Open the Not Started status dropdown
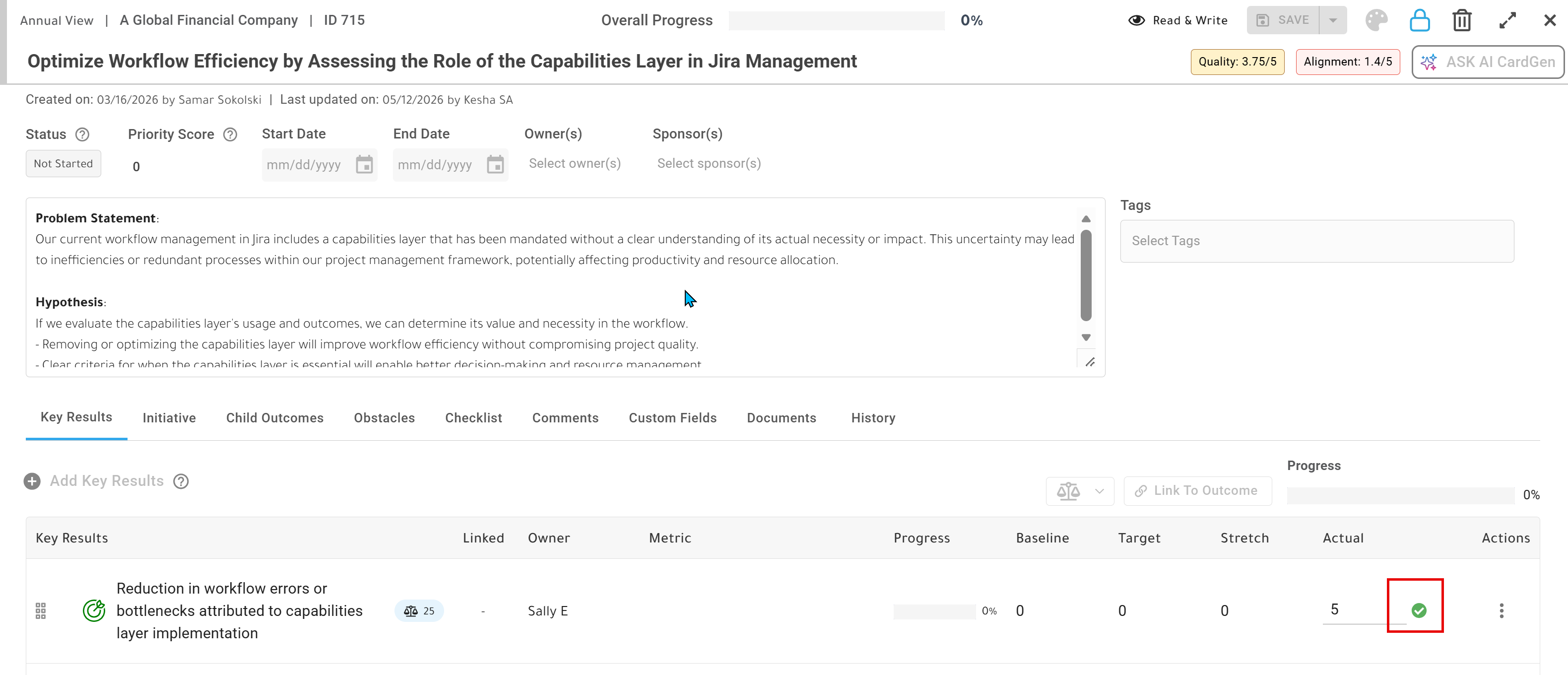 [64, 164]
